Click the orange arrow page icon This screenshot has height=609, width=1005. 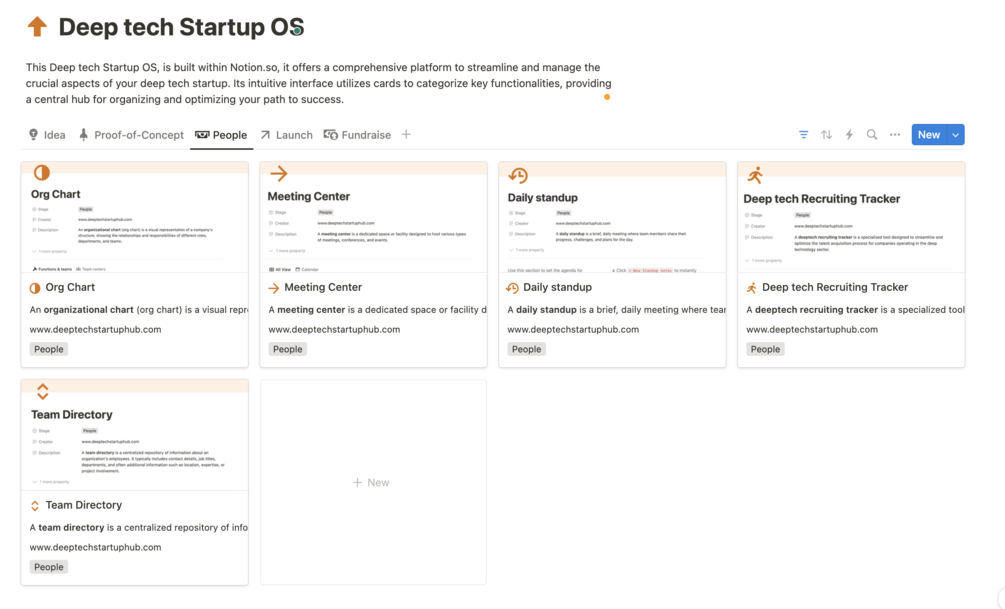(37, 27)
